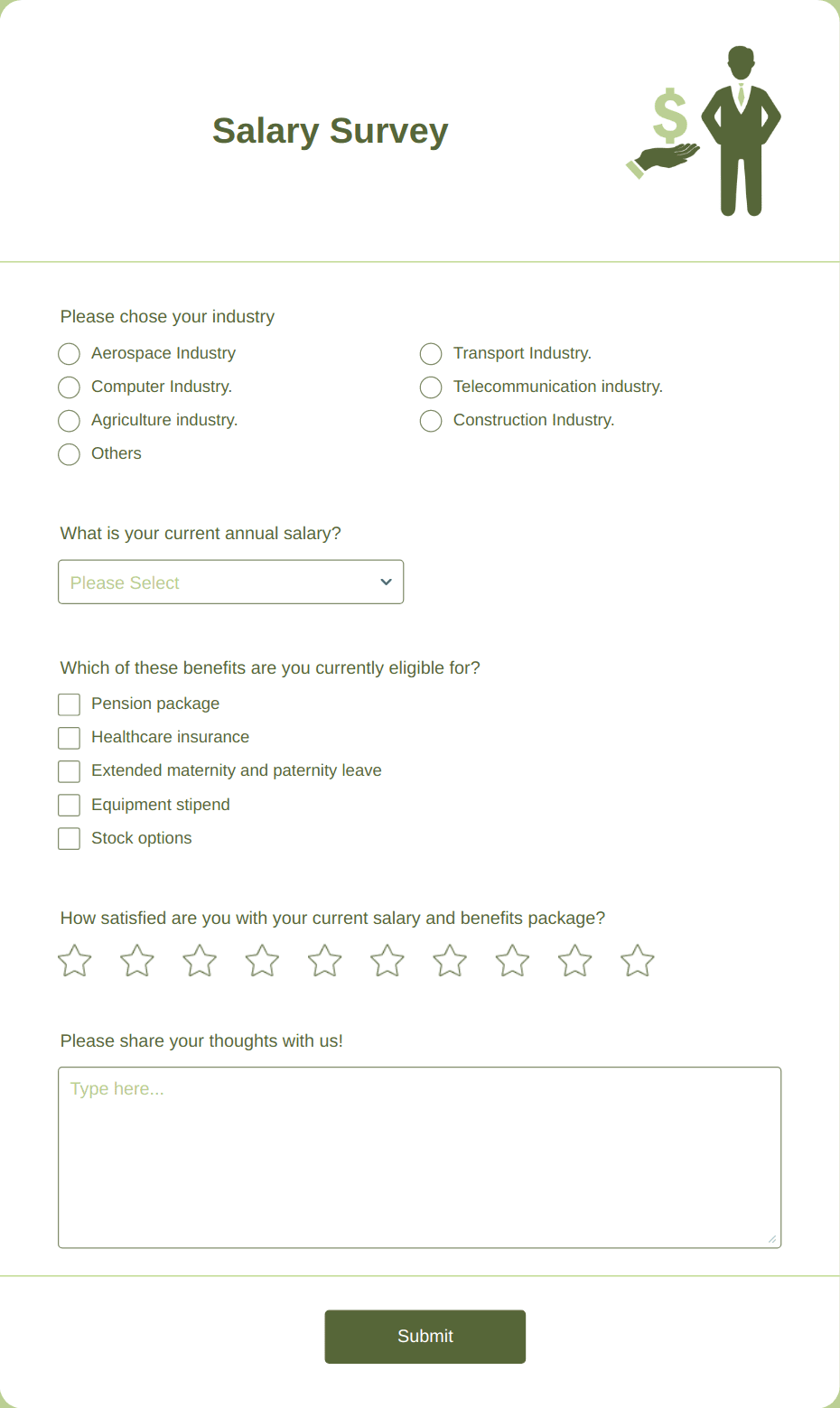The width and height of the screenshot is (840, 1408).
Task: Click the third star in the rating row
Action: pos(199,960)
